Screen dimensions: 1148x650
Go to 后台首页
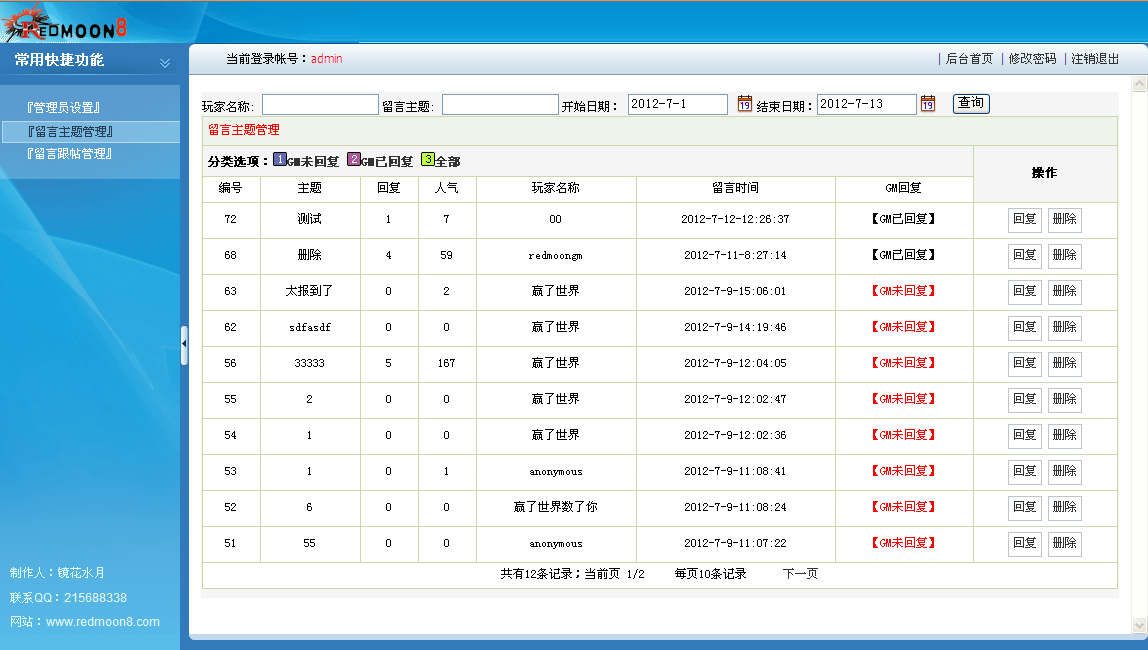pyautogui.click(x=969, y=59)
